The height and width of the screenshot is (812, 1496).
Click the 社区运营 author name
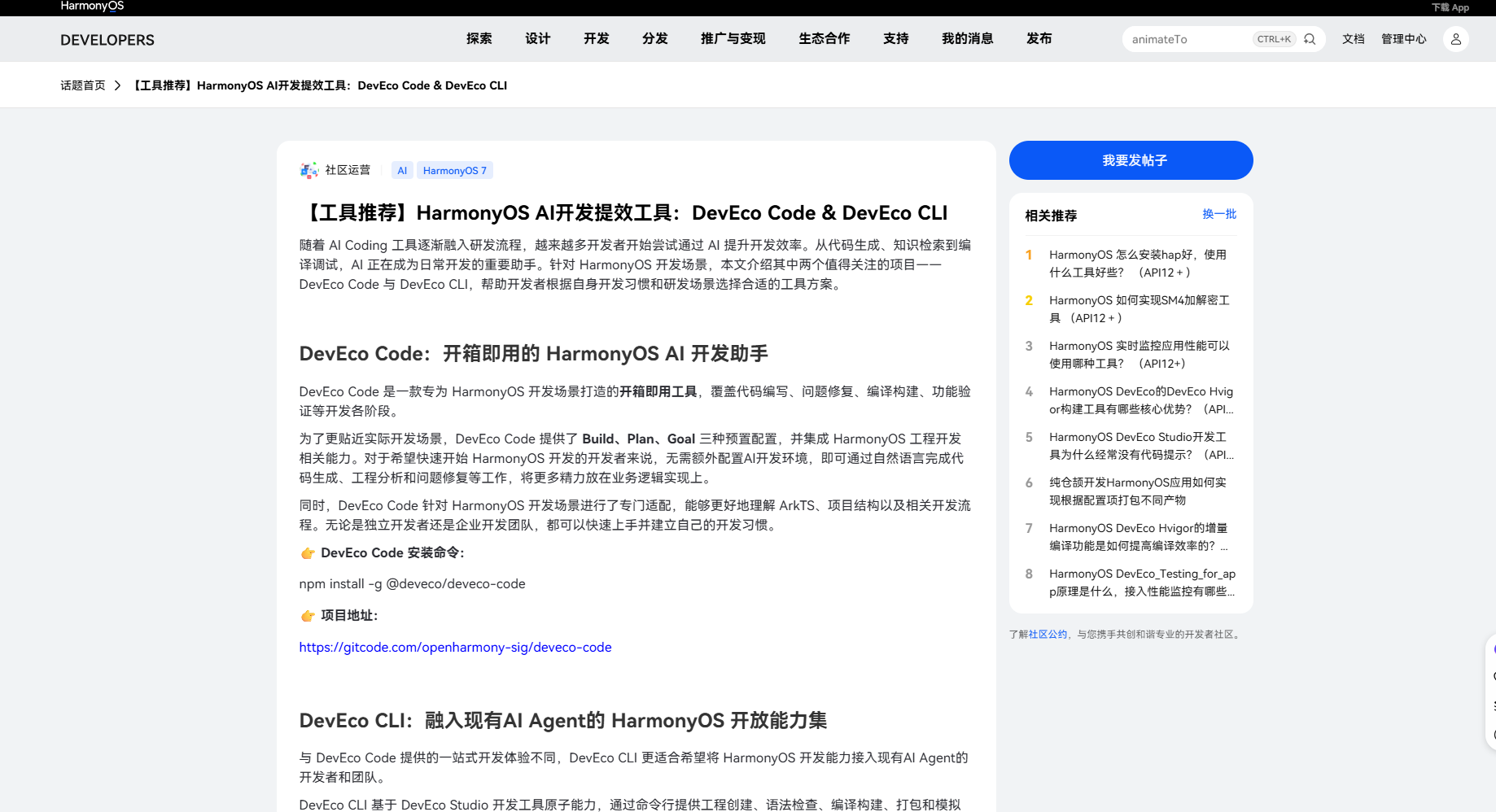tap(348, 170)
